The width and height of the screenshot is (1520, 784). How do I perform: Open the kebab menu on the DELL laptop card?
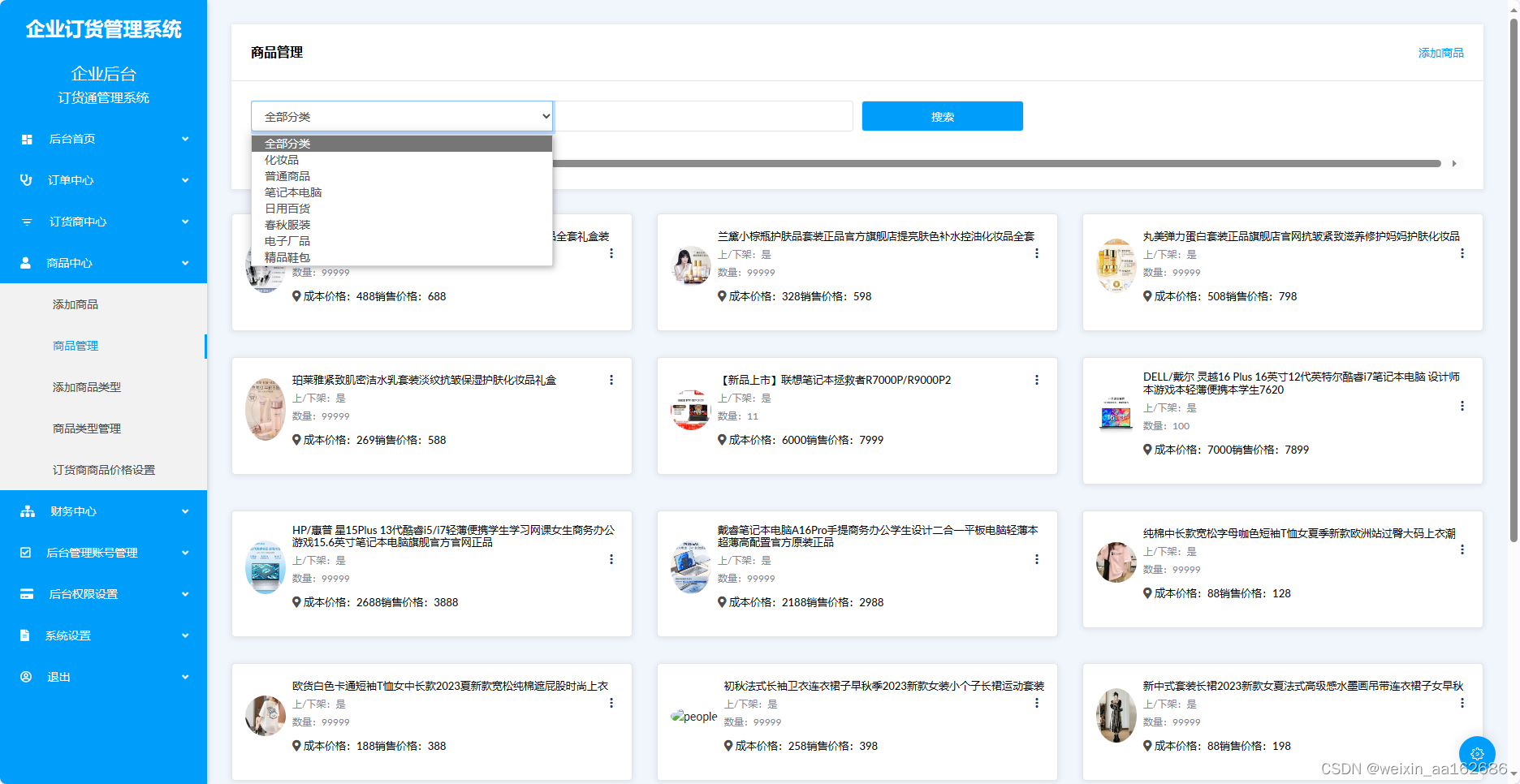click(1462, 406)
